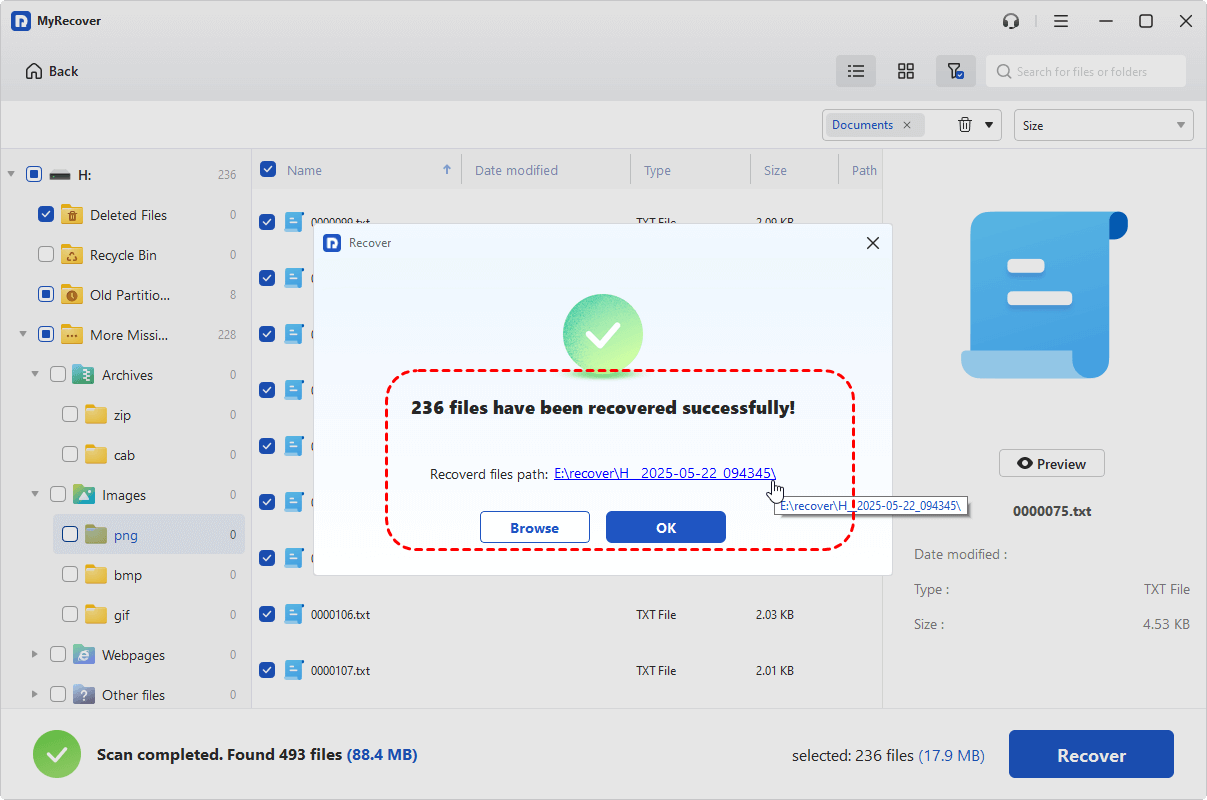
Task: Remove the Documents filter tag
Action: 907,125
